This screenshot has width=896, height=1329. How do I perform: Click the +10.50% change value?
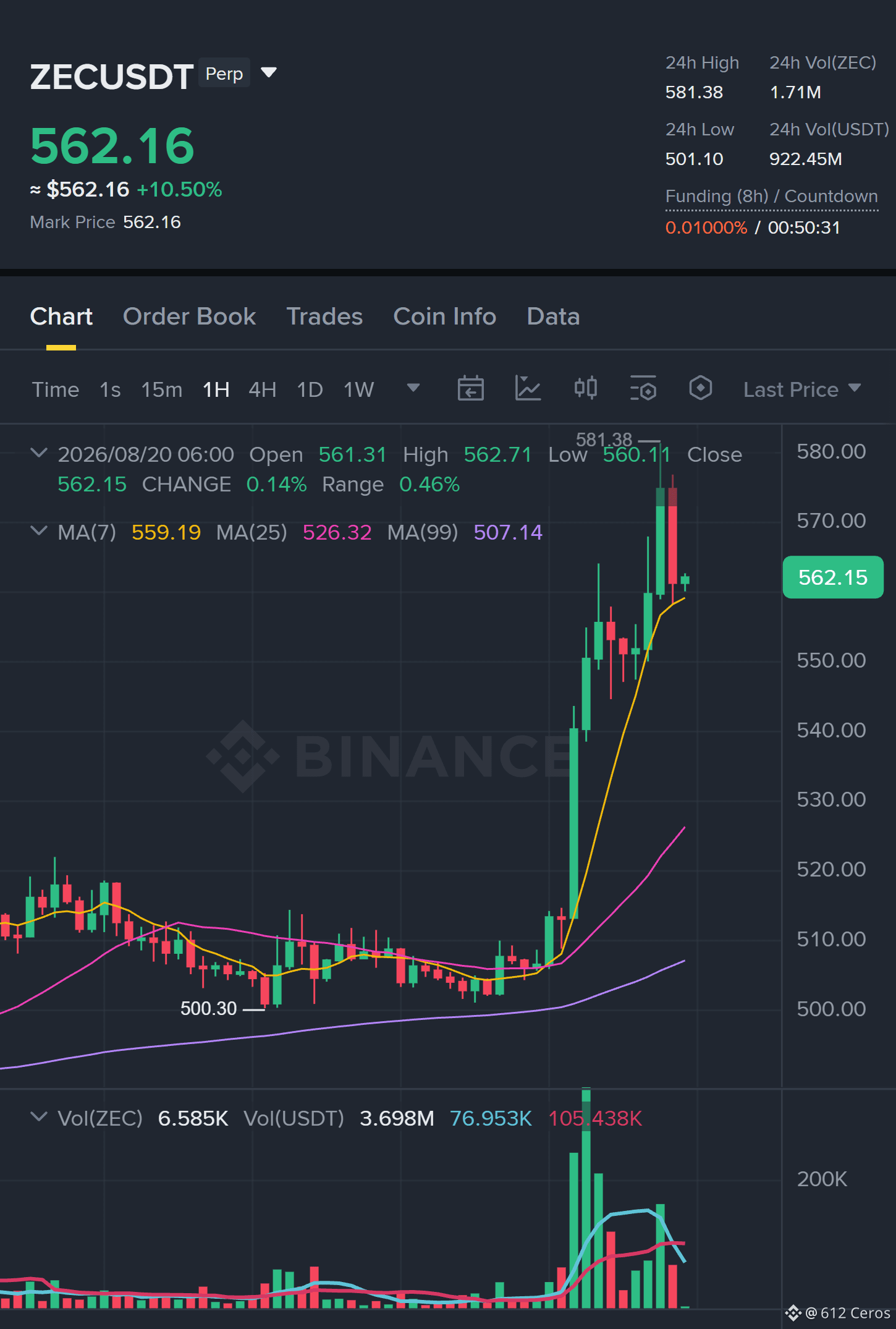179,189
